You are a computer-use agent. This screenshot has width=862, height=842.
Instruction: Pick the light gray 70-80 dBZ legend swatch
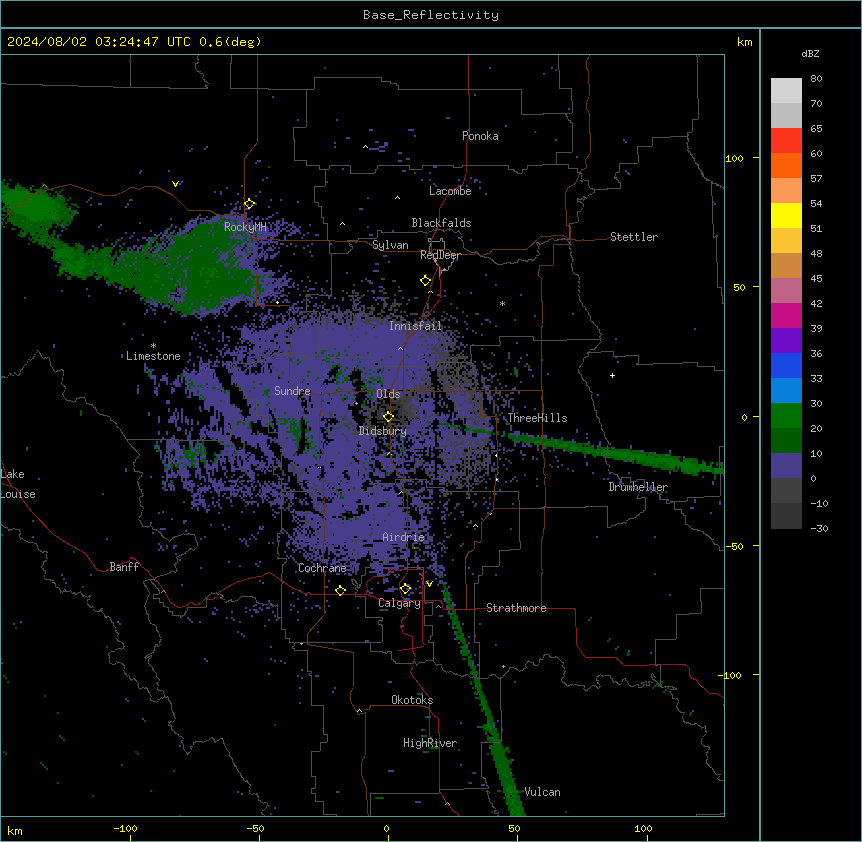tap(786, 91)
